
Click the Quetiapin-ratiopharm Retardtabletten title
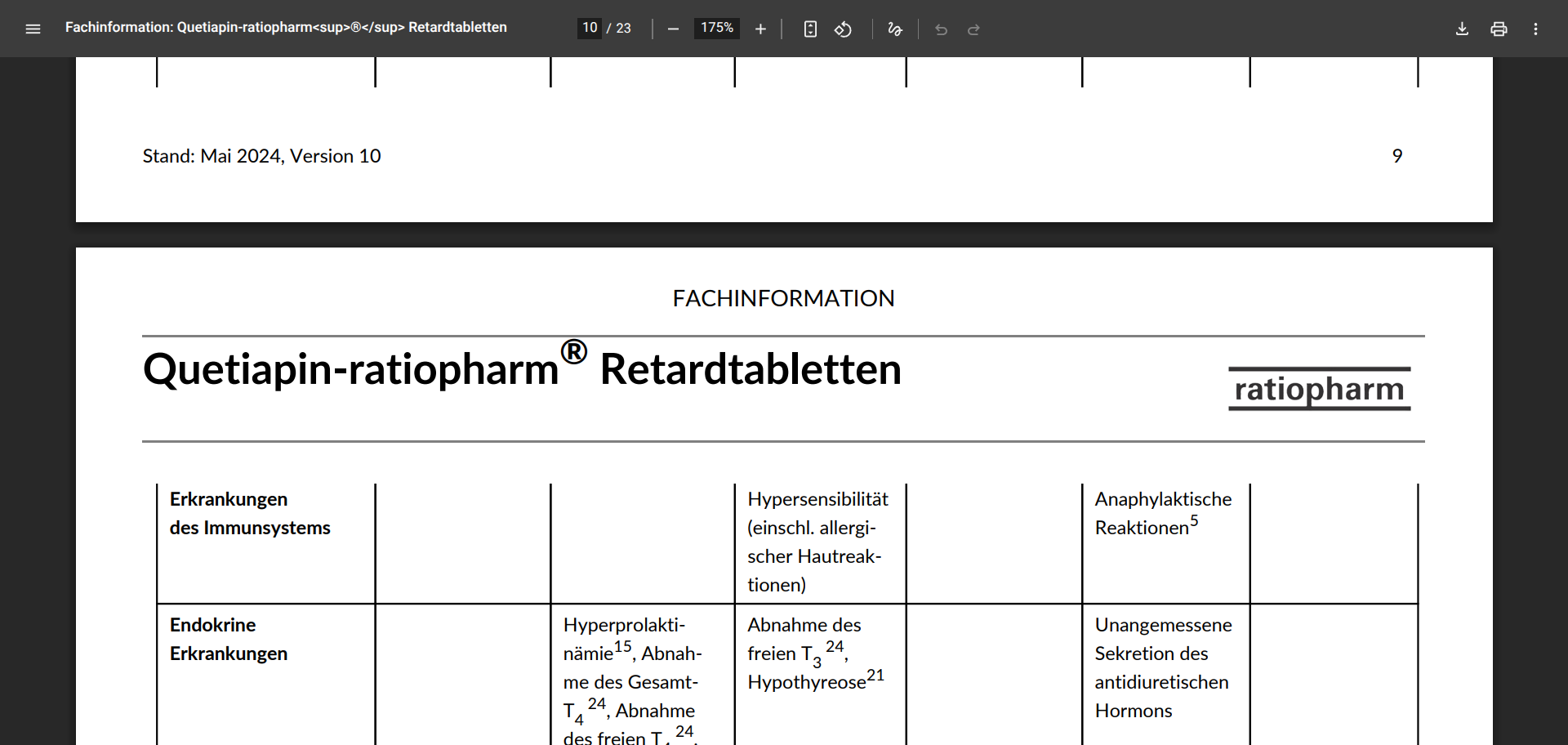coord(522,368)
